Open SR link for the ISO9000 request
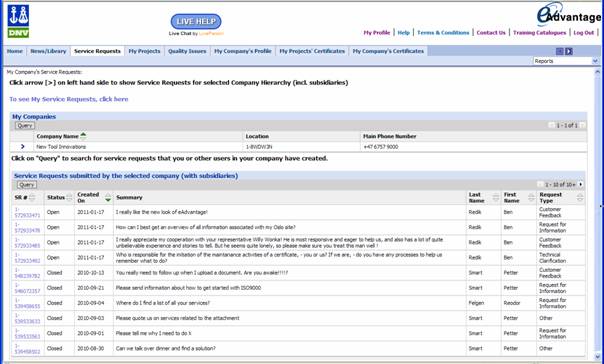The image size is (604, 364). [27, 288]
